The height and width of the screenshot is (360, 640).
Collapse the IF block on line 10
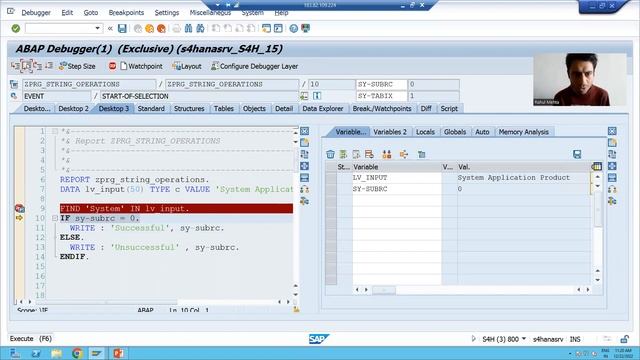(55, 218)
